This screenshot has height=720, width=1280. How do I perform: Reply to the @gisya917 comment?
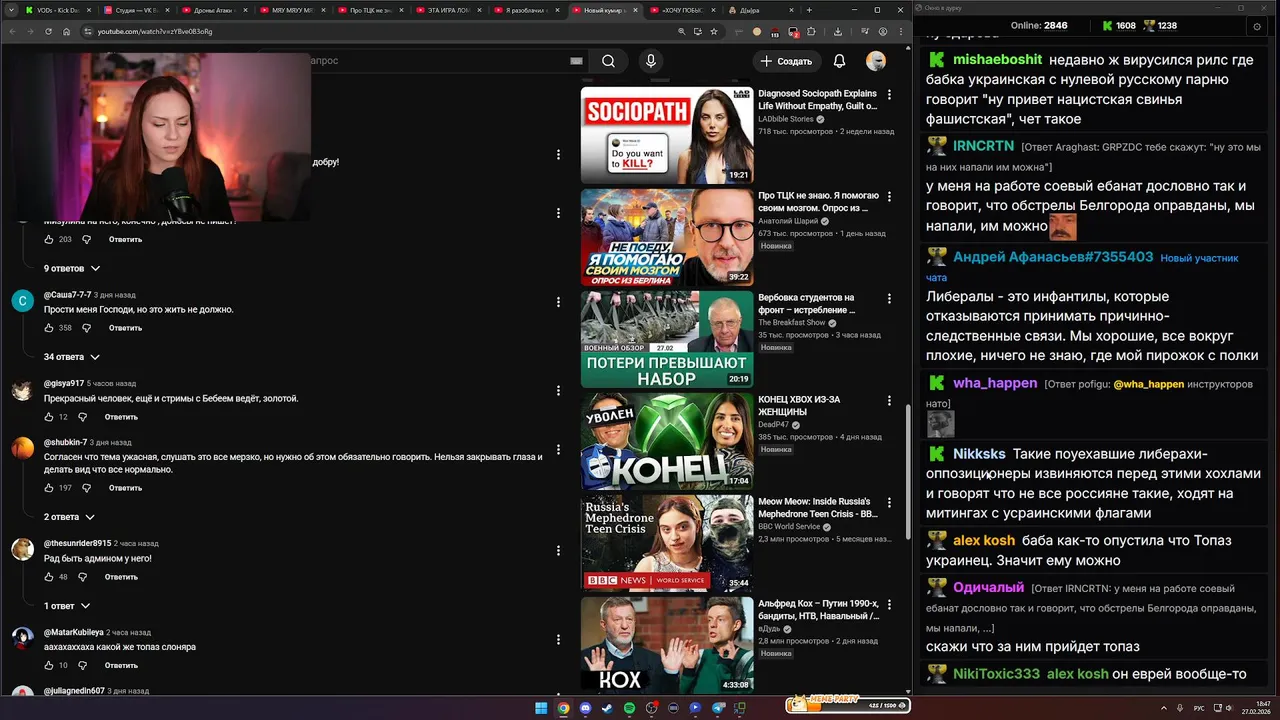point(121,417)
